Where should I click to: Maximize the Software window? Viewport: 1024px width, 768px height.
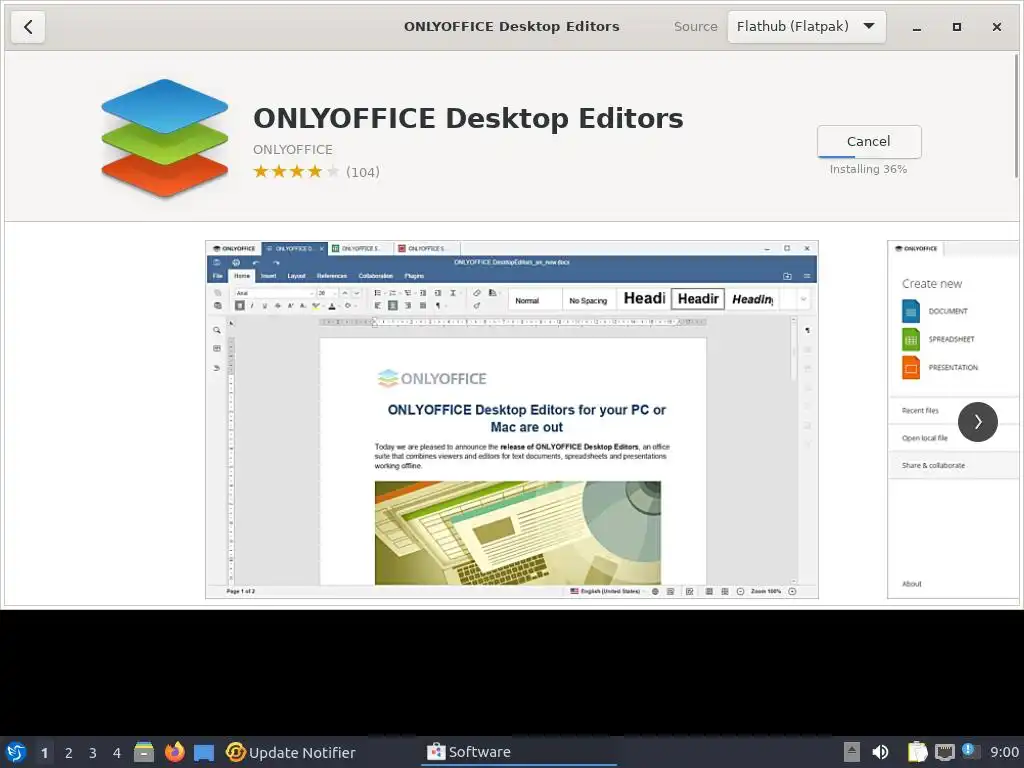point(957,27)
